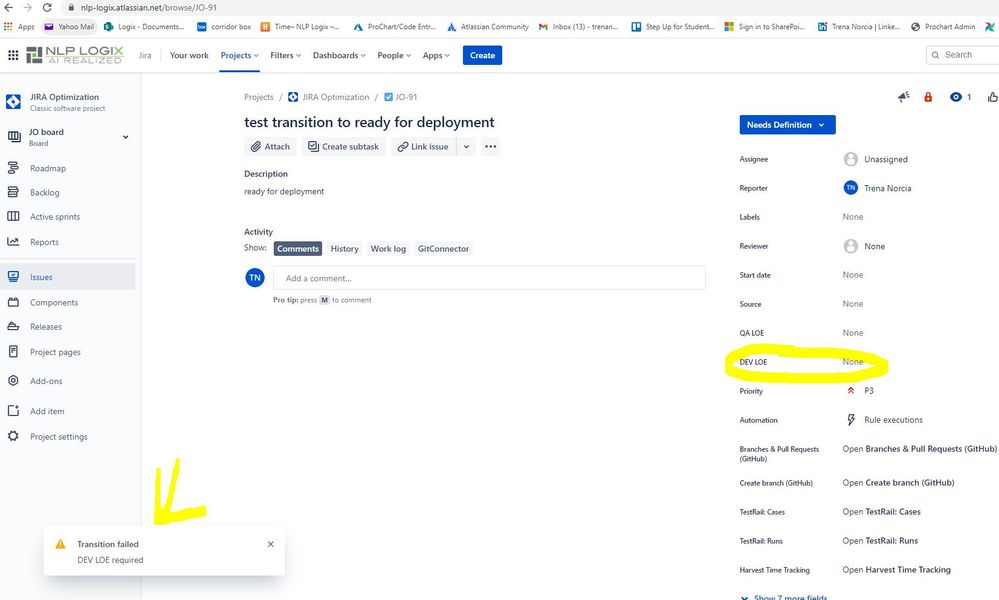
Task: Click the Search box
Action: coord(963,55)
